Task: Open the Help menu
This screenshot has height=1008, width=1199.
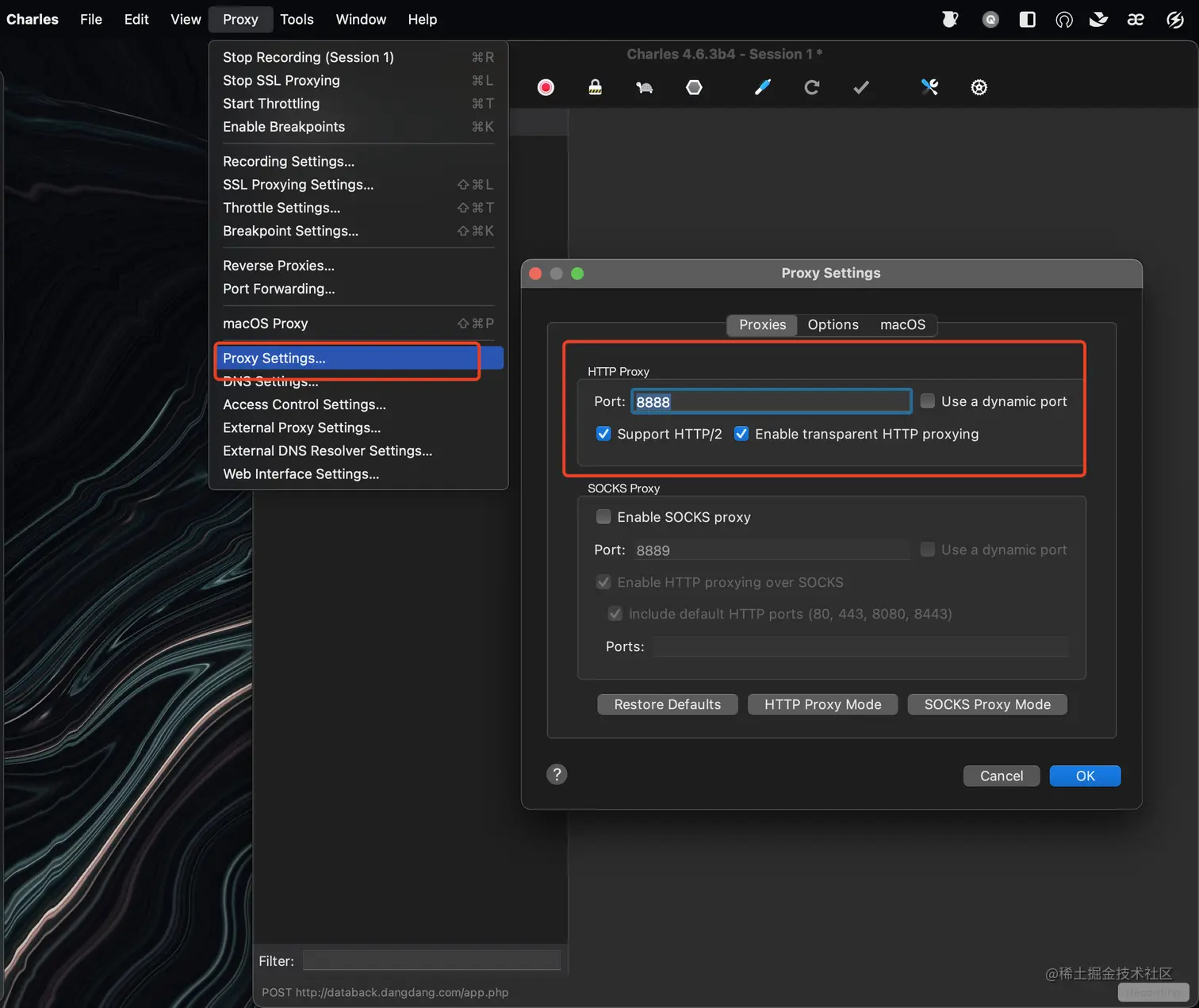Action: pos(423,19)
